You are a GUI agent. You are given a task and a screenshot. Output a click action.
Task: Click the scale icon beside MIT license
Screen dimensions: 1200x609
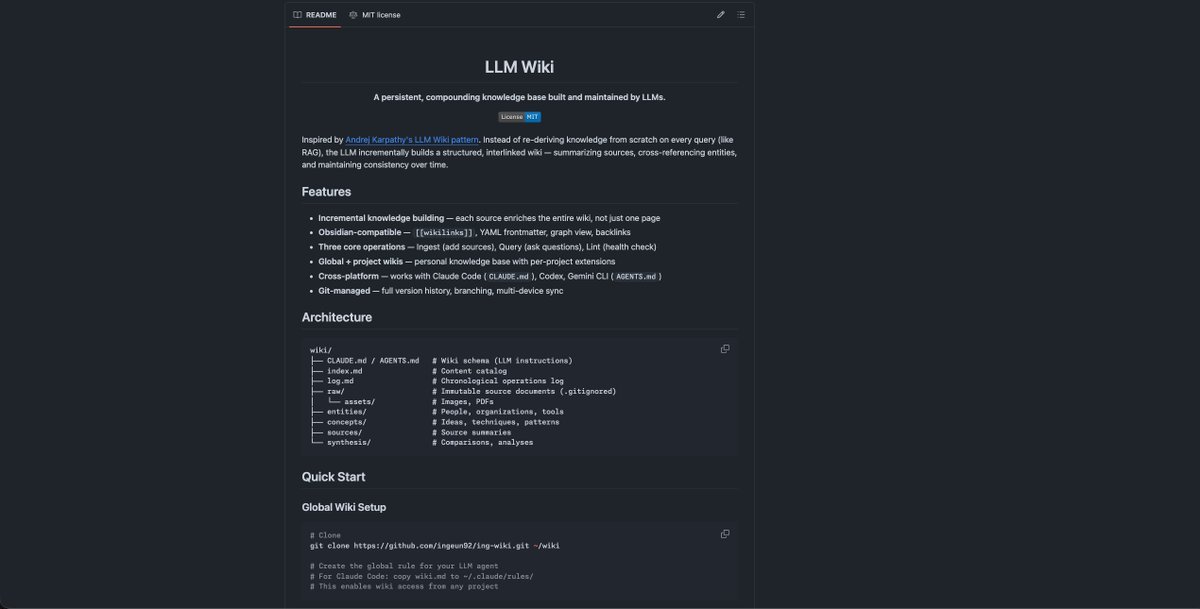click(x=353, y=15)
